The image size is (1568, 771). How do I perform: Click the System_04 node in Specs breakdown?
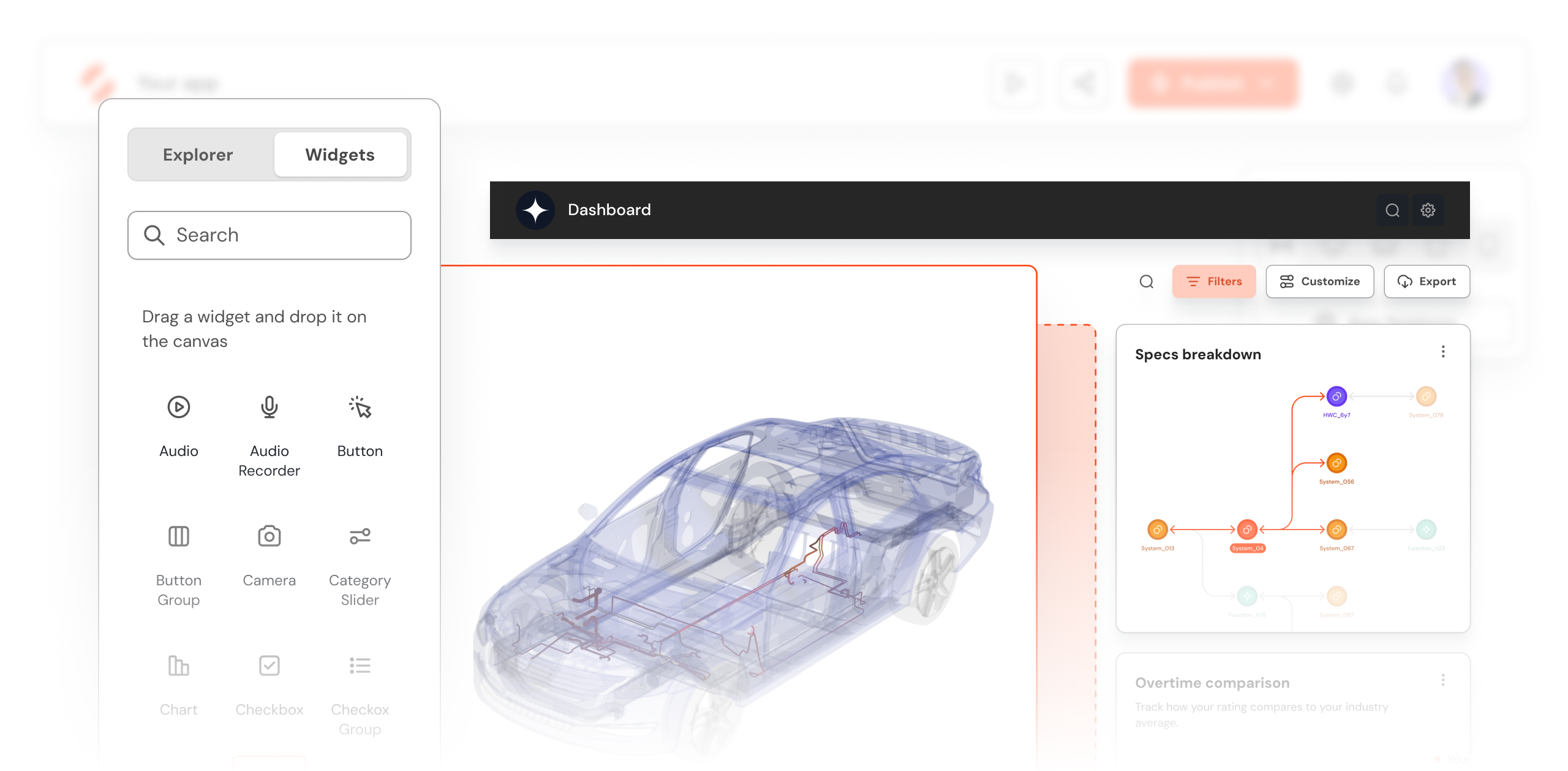coord(1247,529)
